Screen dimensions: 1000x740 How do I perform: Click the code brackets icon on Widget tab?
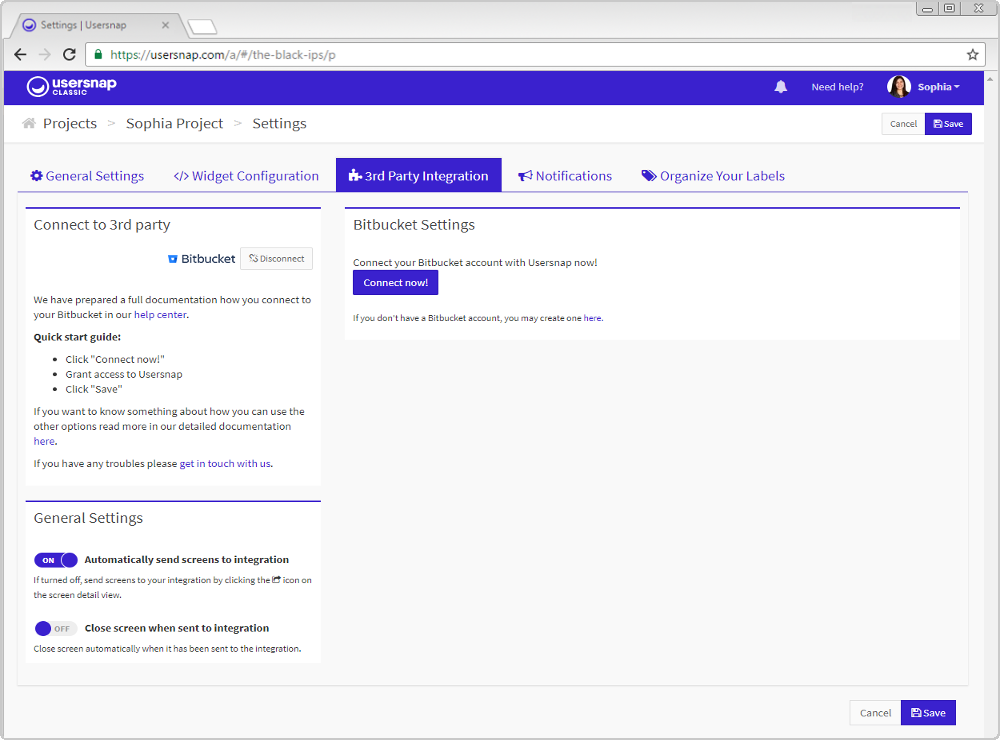[181, 176]
